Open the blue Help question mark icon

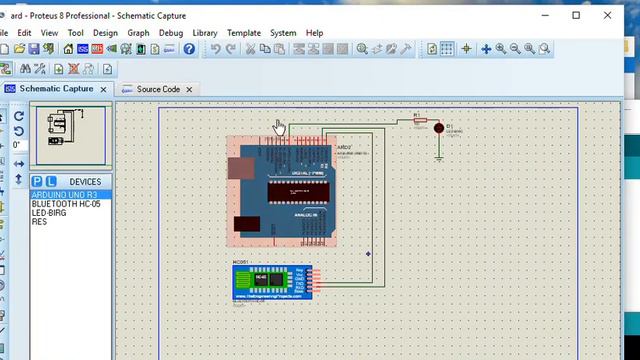pyautogui.click(x=189, y=49)
